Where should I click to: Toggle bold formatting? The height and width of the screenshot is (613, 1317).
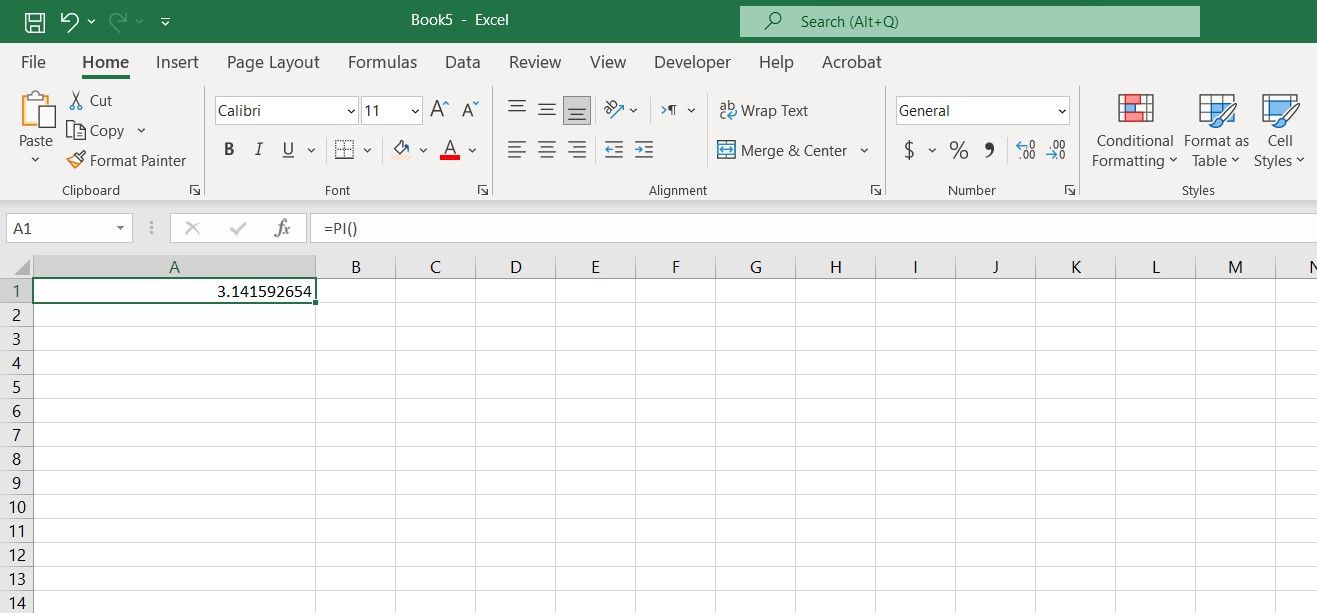pyautogui.click(x=228, y=149)
